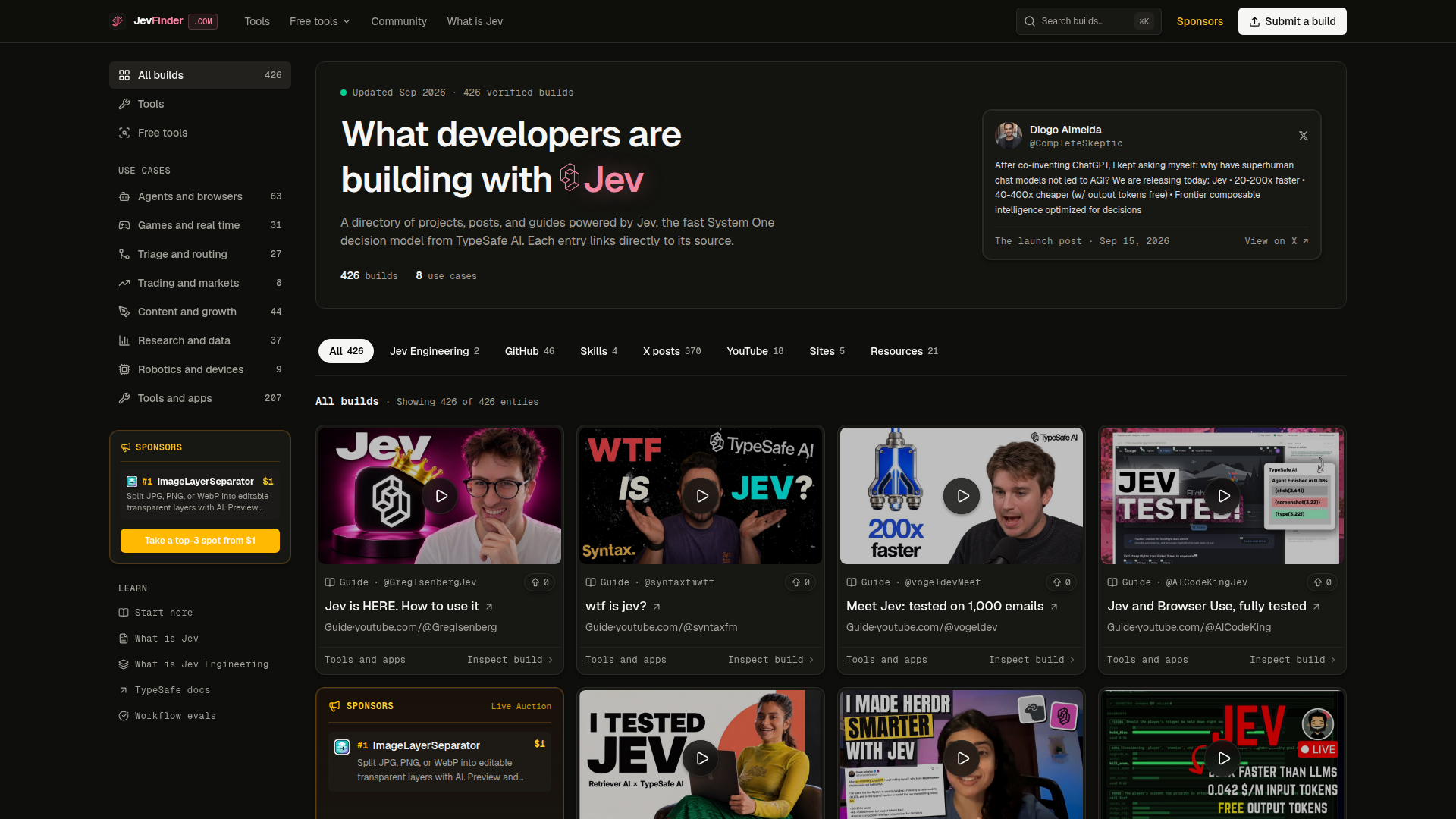This screenshot has height=819, width=1456.
Task: Select the YouTube filter tab
Action: (x=755, y=351)
